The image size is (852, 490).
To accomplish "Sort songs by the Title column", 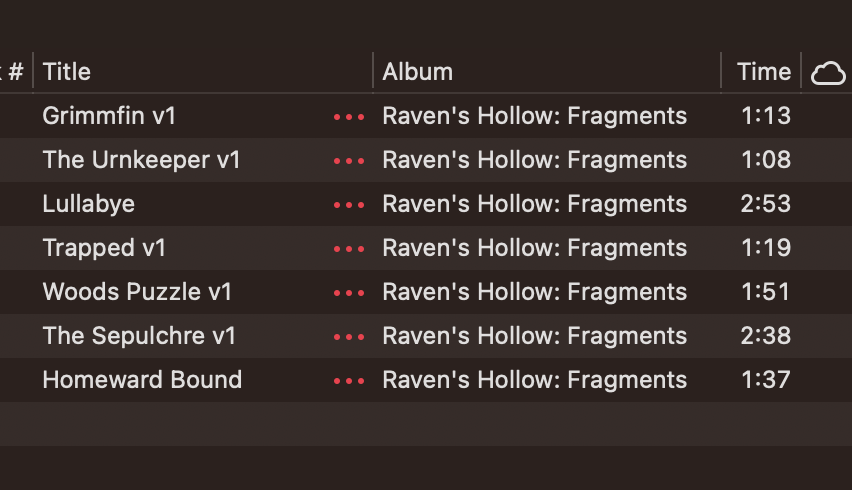I will [x=67, y=72].
